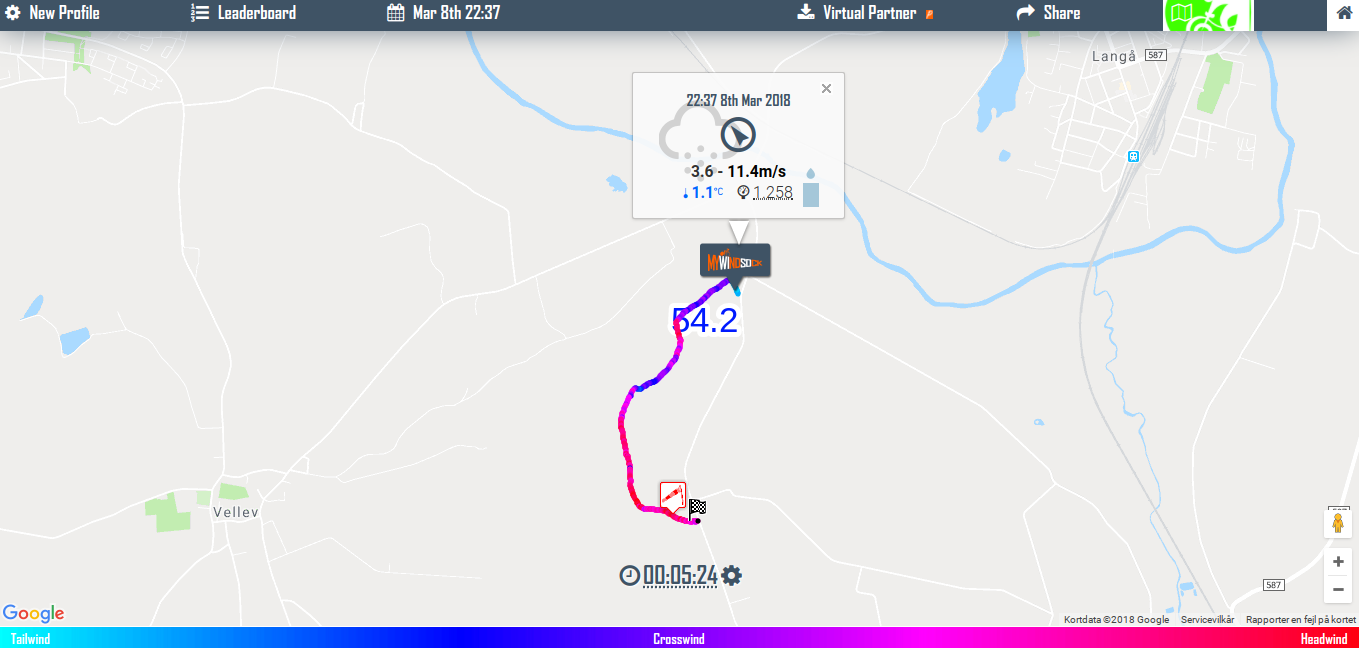Open New Profile settings gear
Screen dimensions: 1359x648
coord(13,13)
